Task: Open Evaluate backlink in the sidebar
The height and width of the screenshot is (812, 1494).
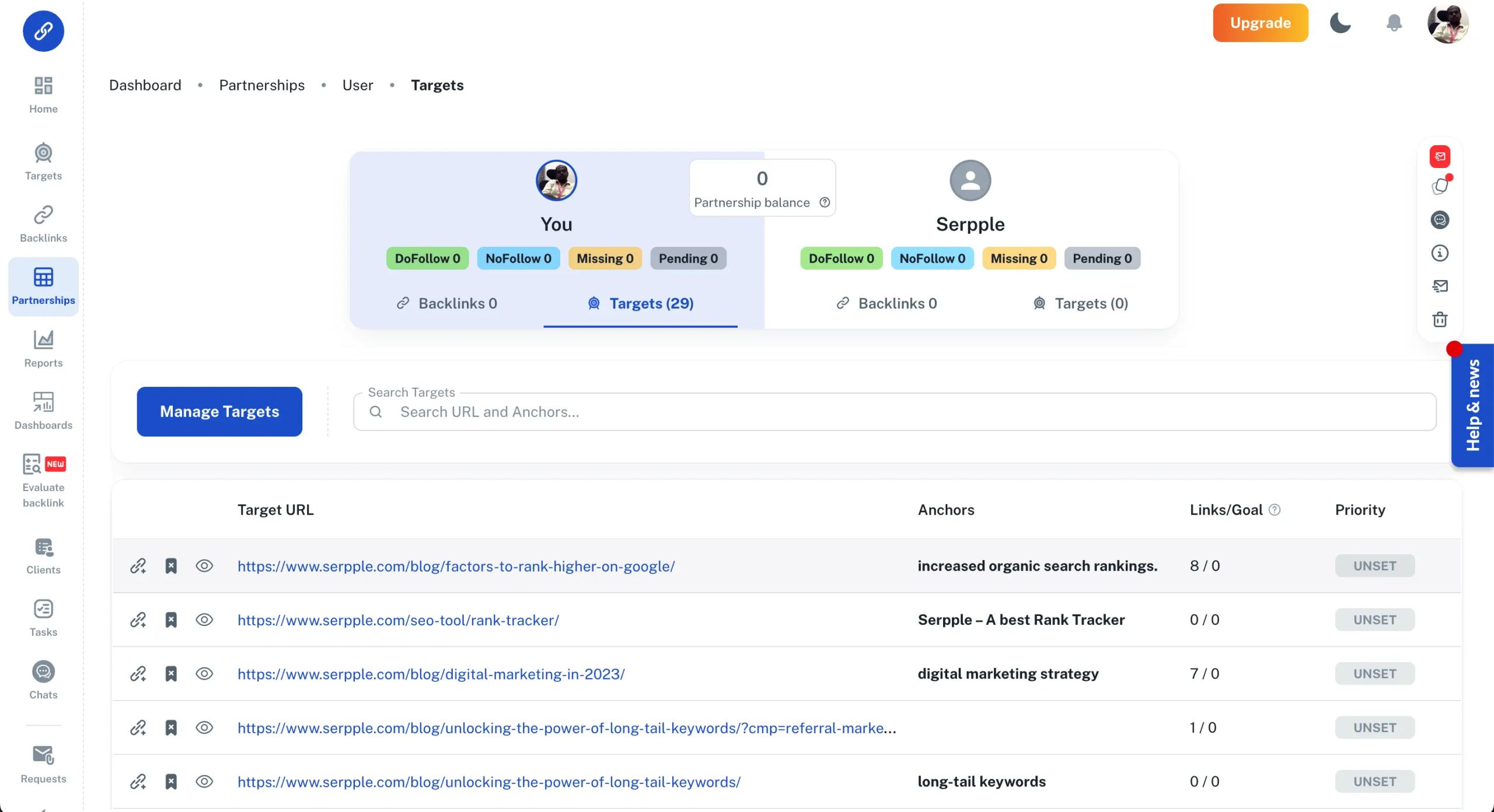Action: tap(43, 481)
